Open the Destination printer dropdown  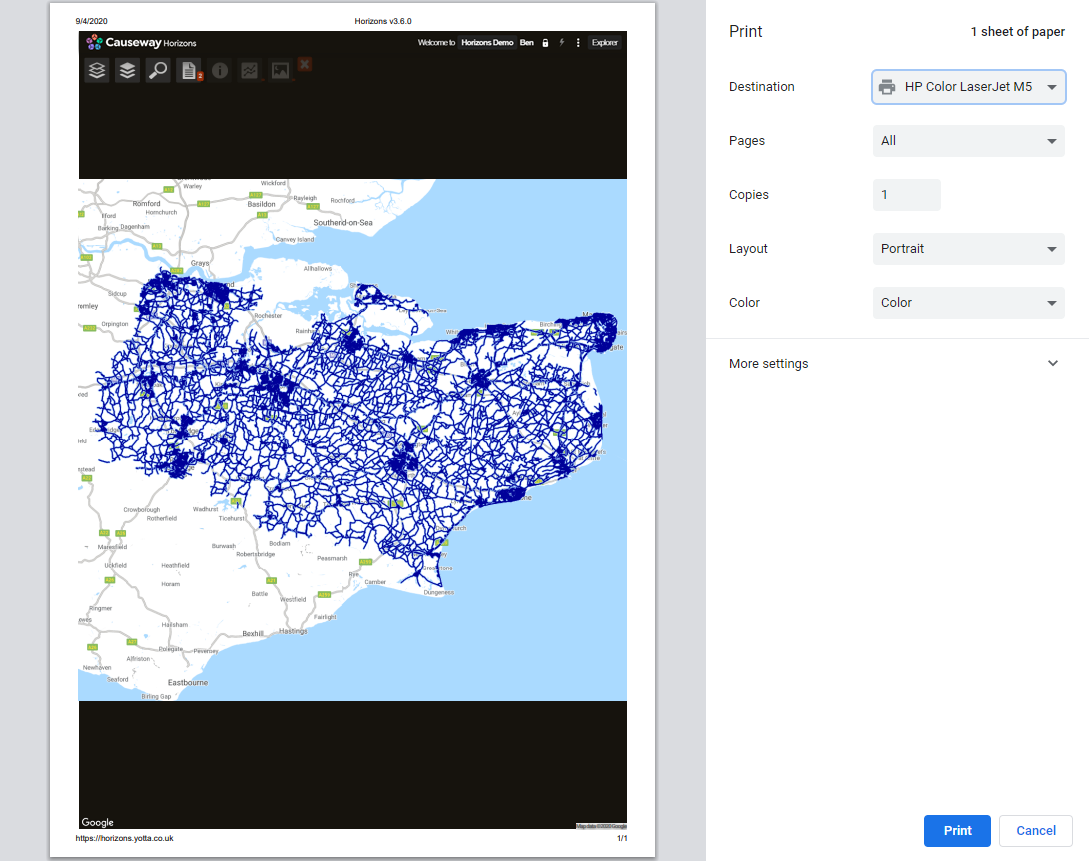click(968, 87)
